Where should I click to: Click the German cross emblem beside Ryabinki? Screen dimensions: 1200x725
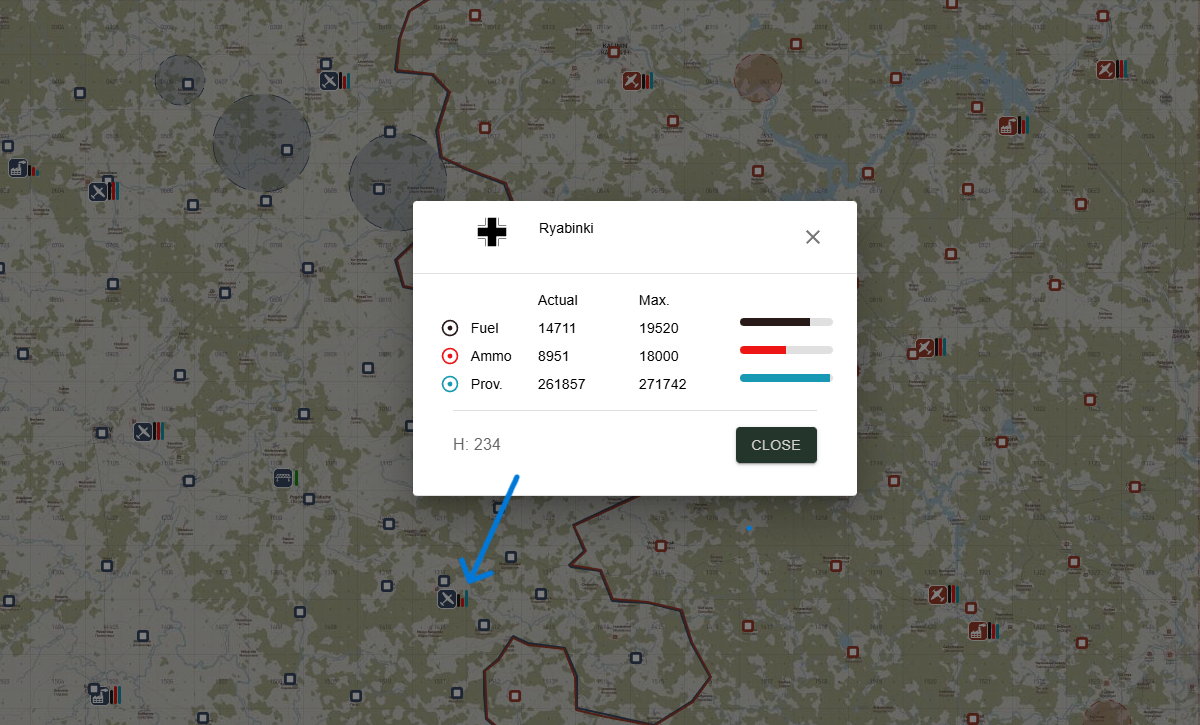point(491,232)
